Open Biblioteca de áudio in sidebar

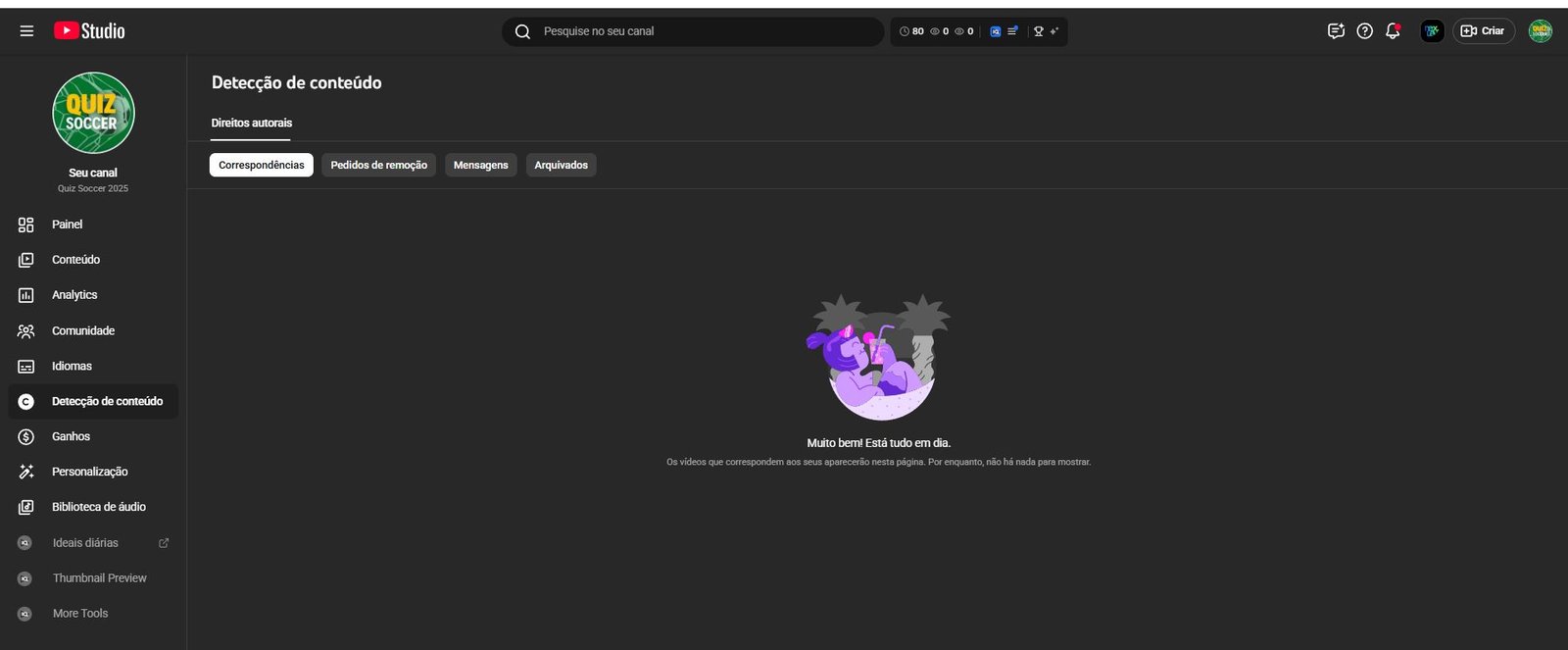pyautogui.click(x=93, y=507)
